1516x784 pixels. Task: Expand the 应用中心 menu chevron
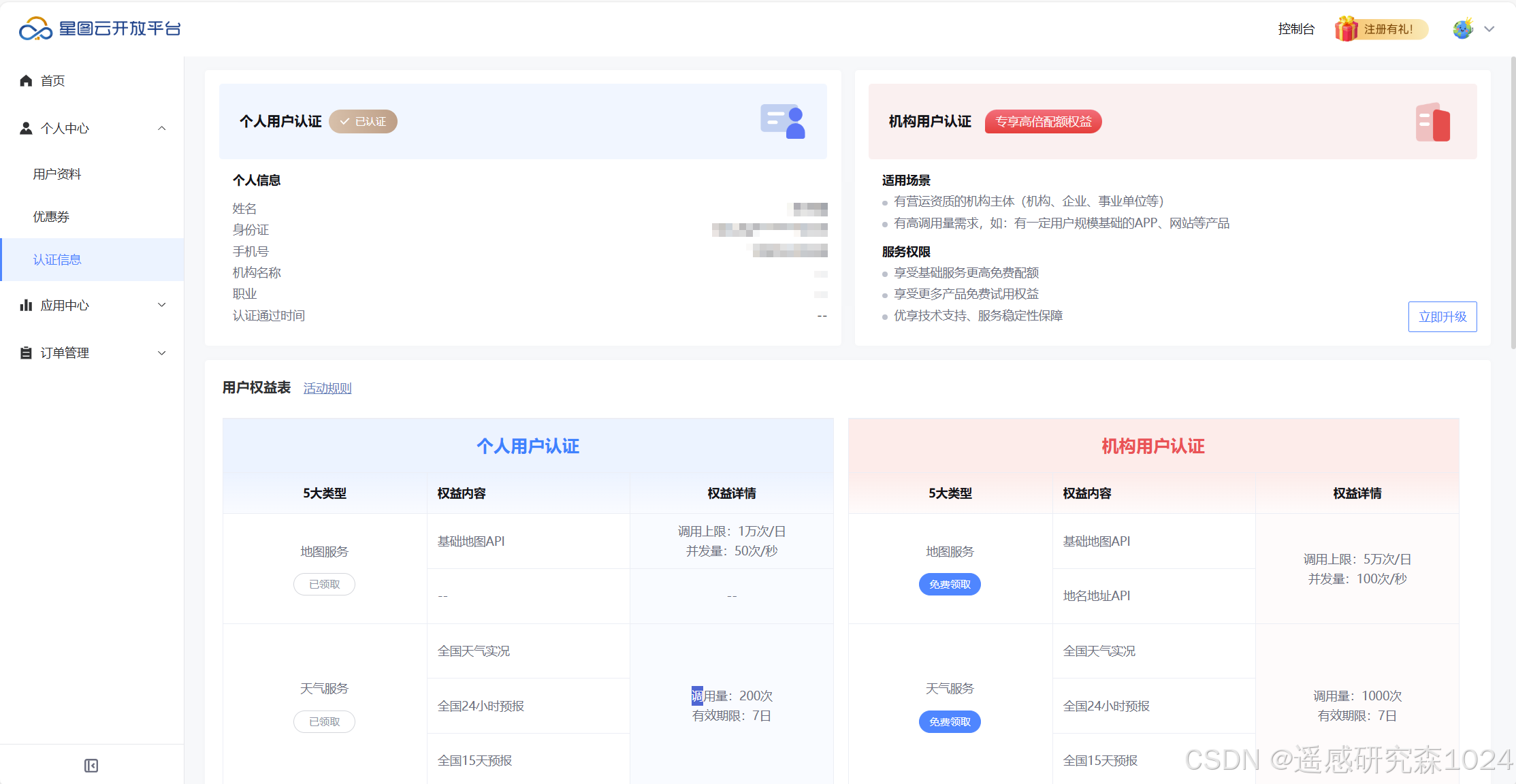[162, 305]
